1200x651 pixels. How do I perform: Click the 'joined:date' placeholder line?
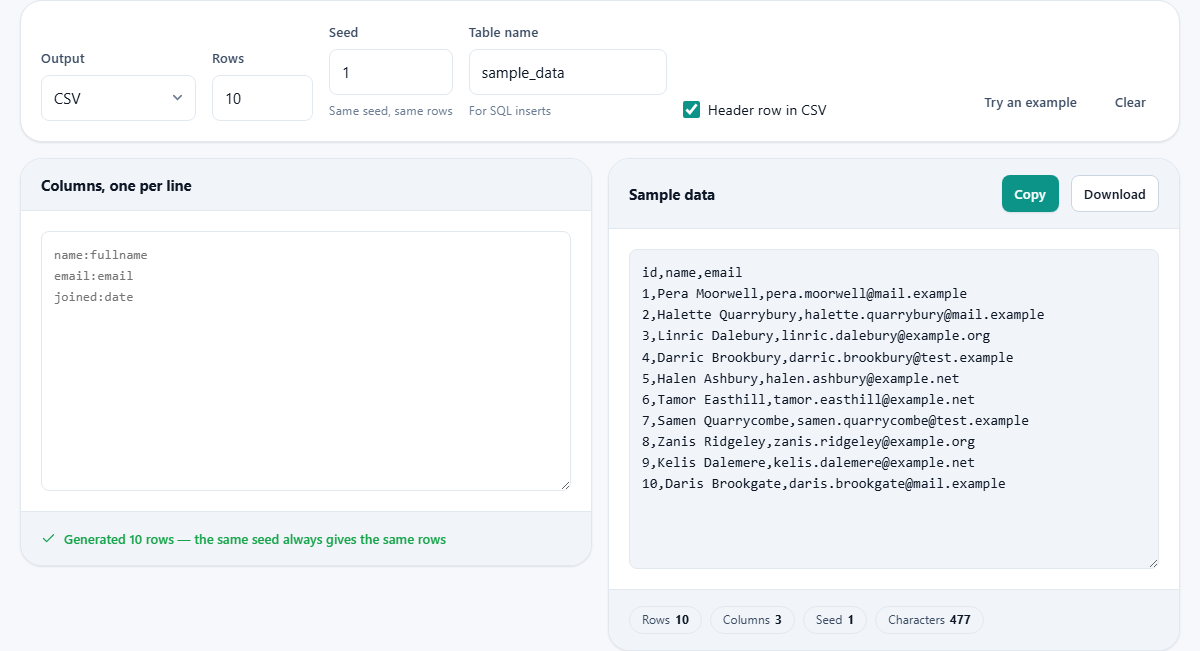[x=93, y=297]
